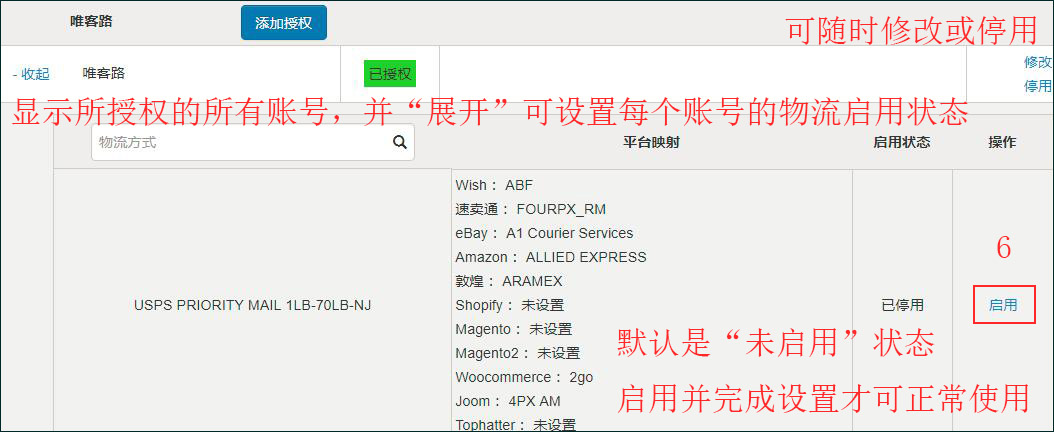Select the 唯客路 account name row
The image size is (1054, 432).
pos(104,73)
